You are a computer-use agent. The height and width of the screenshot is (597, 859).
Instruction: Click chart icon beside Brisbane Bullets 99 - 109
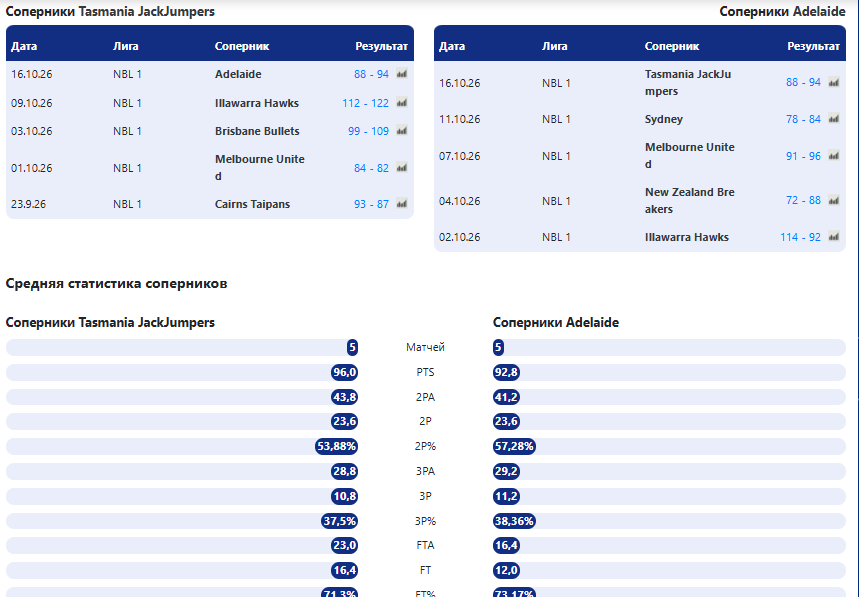coord(402,131)
